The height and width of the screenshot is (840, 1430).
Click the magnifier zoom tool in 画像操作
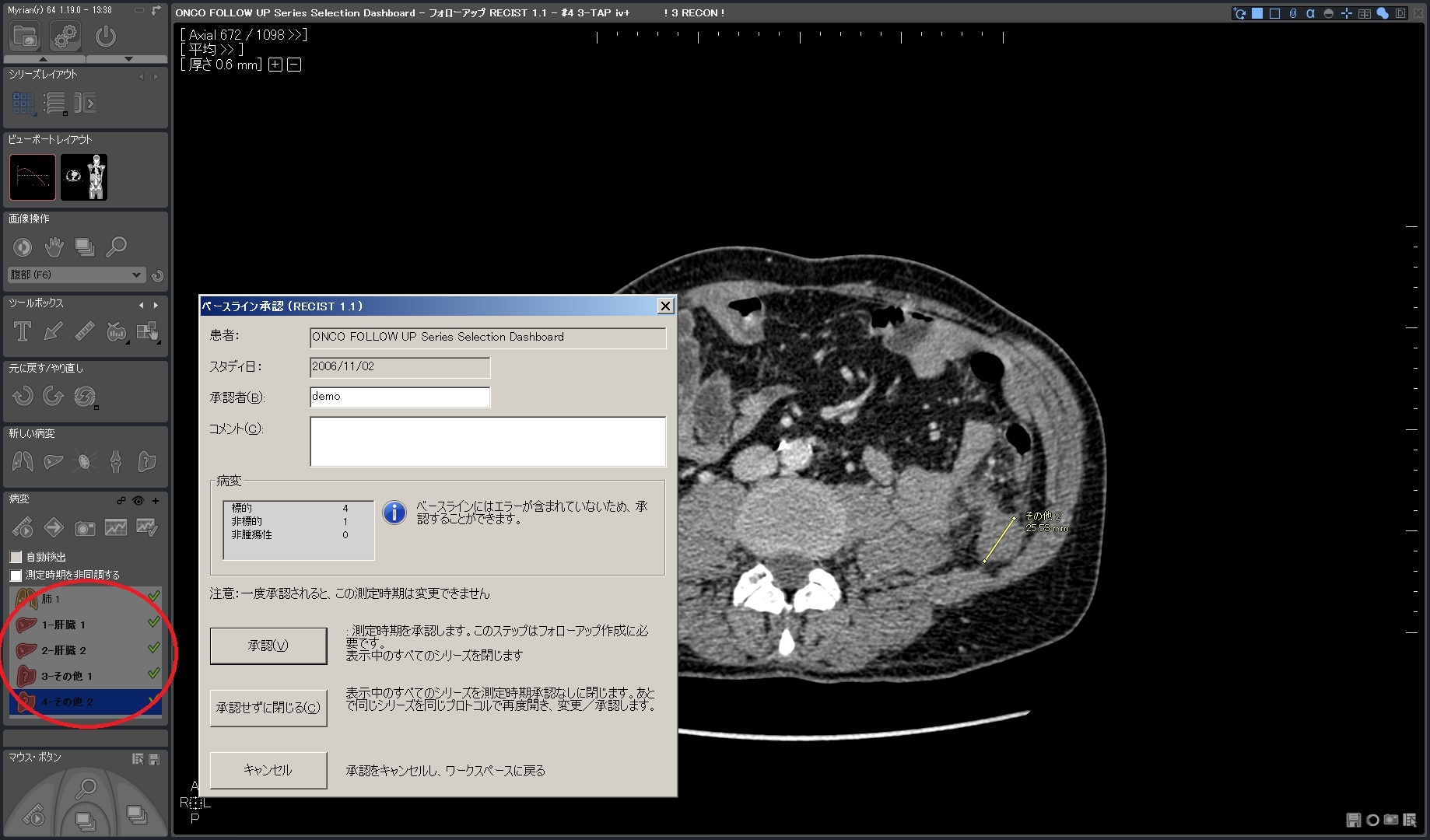(x=116, y=247)
